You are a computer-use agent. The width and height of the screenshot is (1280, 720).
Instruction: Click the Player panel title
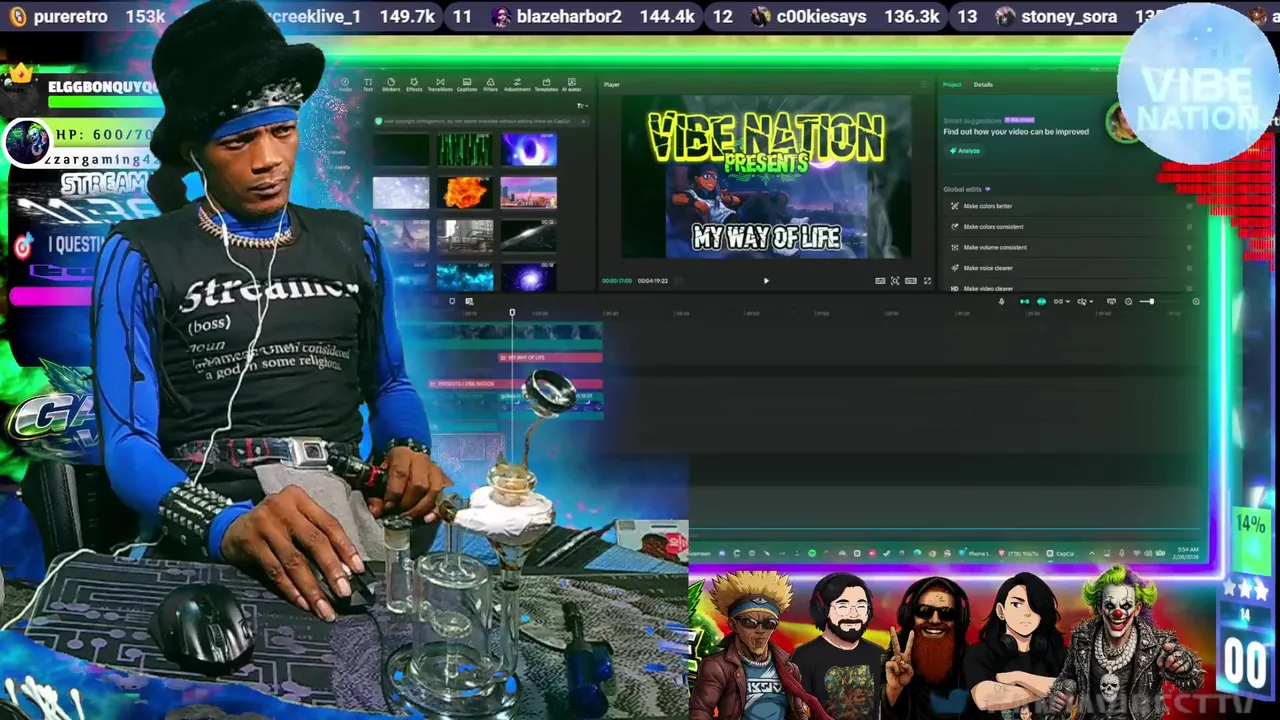click(612, 85)
